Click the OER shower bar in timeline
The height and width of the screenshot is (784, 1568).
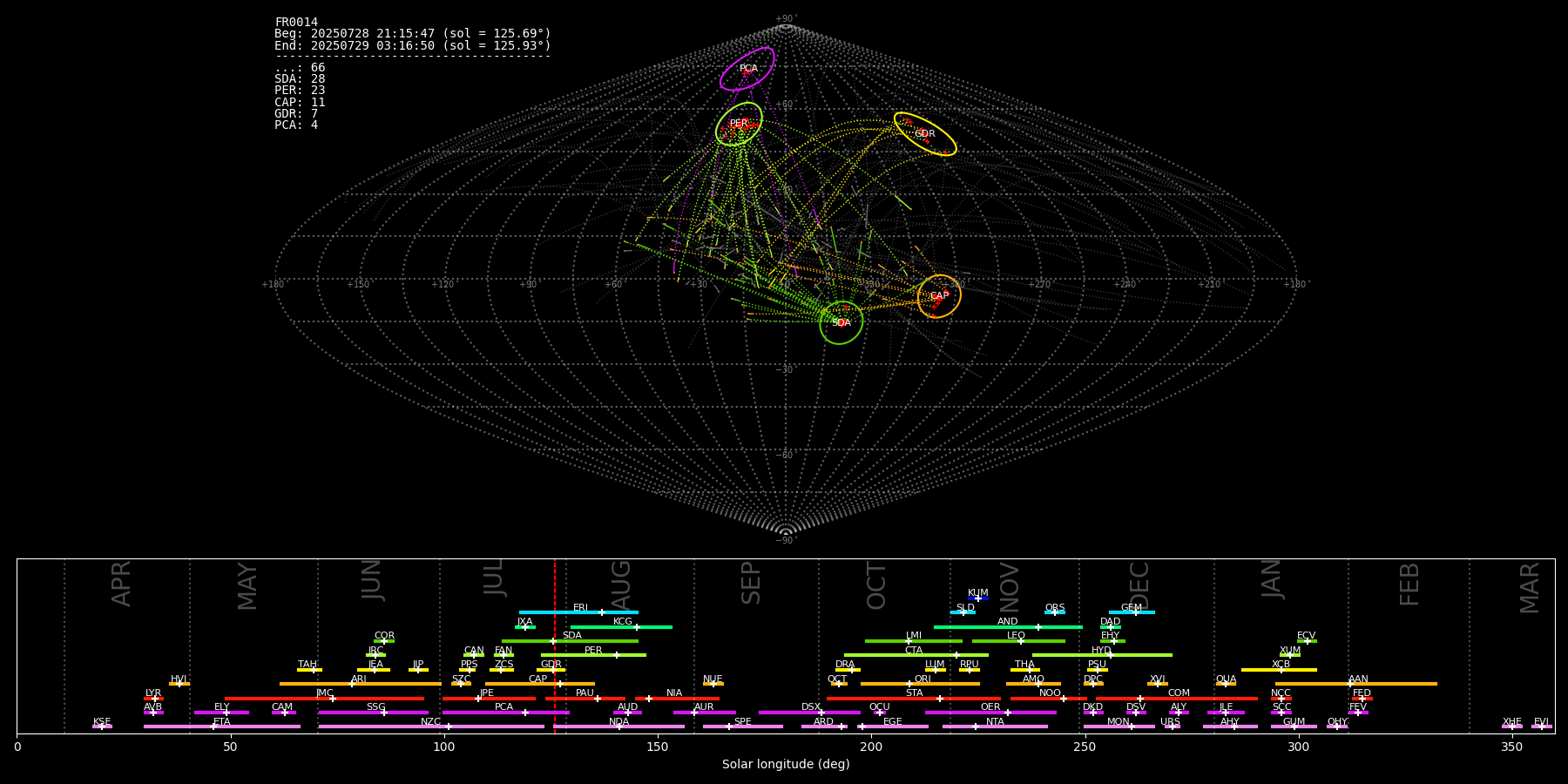click(x=990, y=713)
